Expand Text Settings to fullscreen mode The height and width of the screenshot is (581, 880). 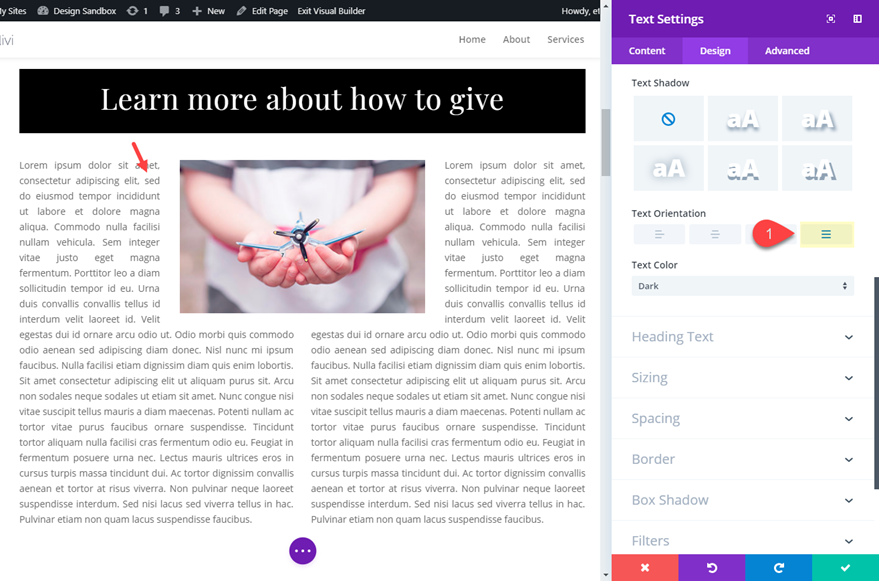[830, 19]
